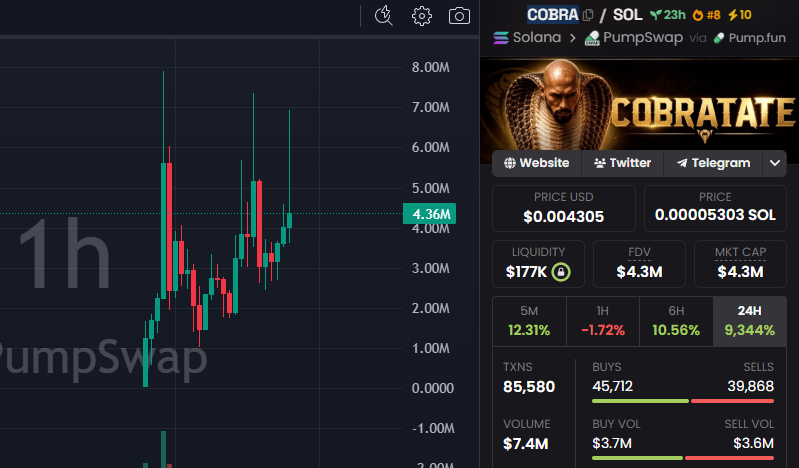Click the SOL quote symbol

tap(627, 15)
